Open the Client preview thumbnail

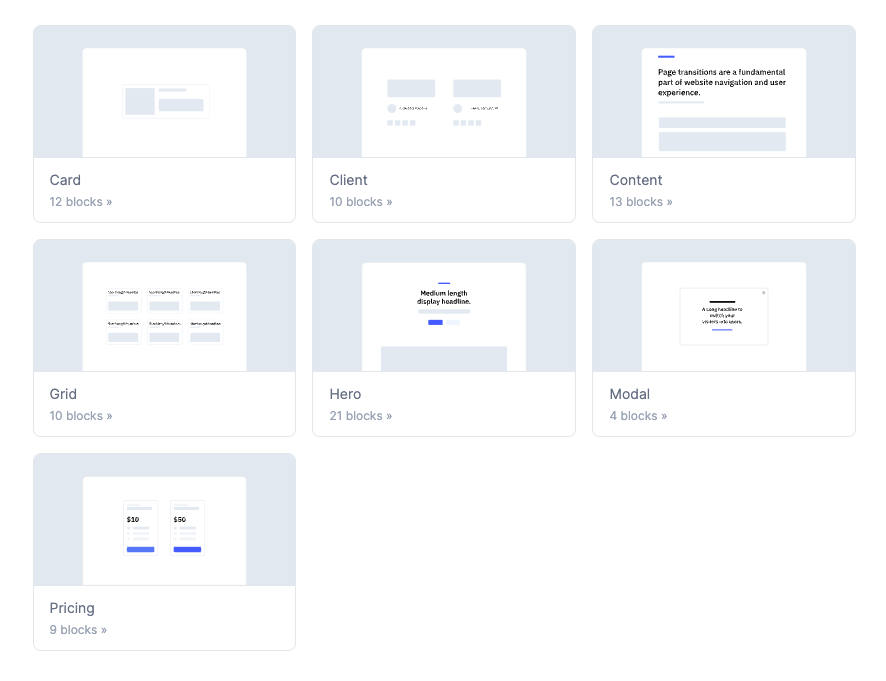(x=444, y=92)
